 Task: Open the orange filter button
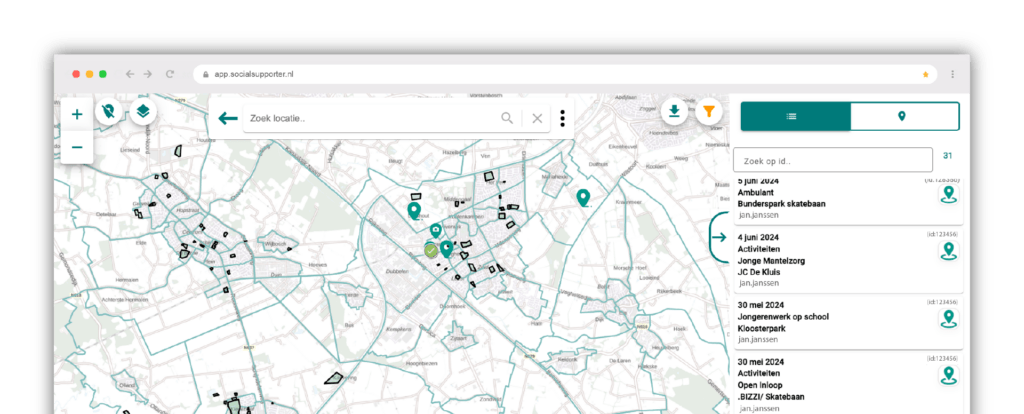709,111
